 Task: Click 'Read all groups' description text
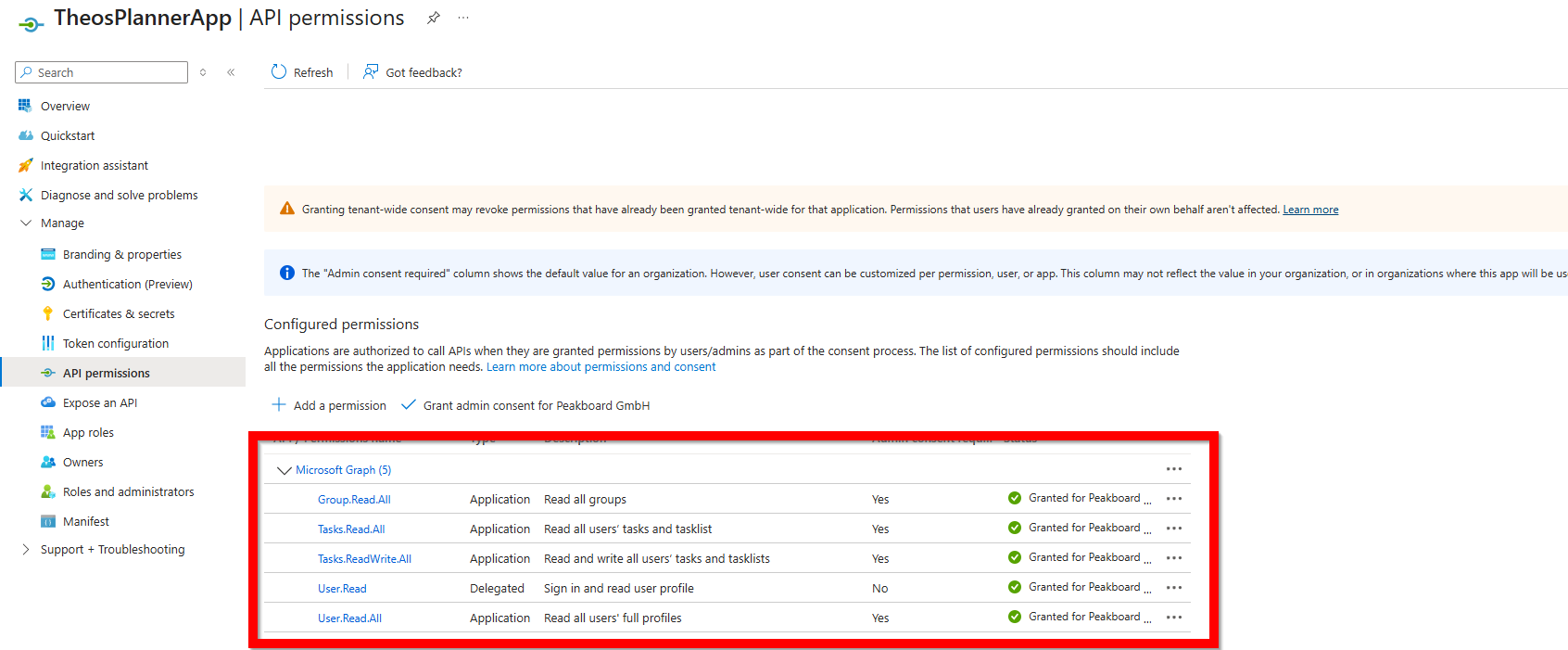pyautogui.click(x=585, y=500)
